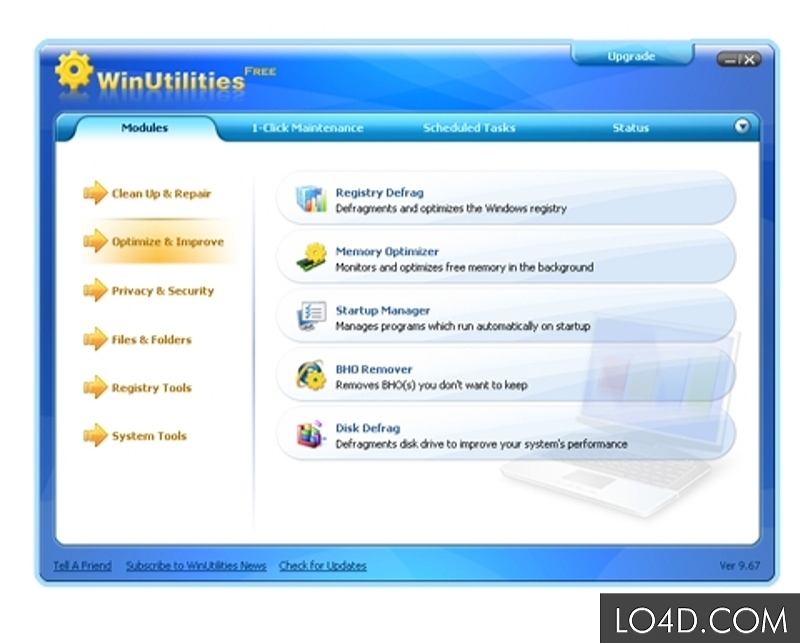The image size is (800, 643).
Task: Click the Startup Manager checklist icon
Action: pos(311,316)
